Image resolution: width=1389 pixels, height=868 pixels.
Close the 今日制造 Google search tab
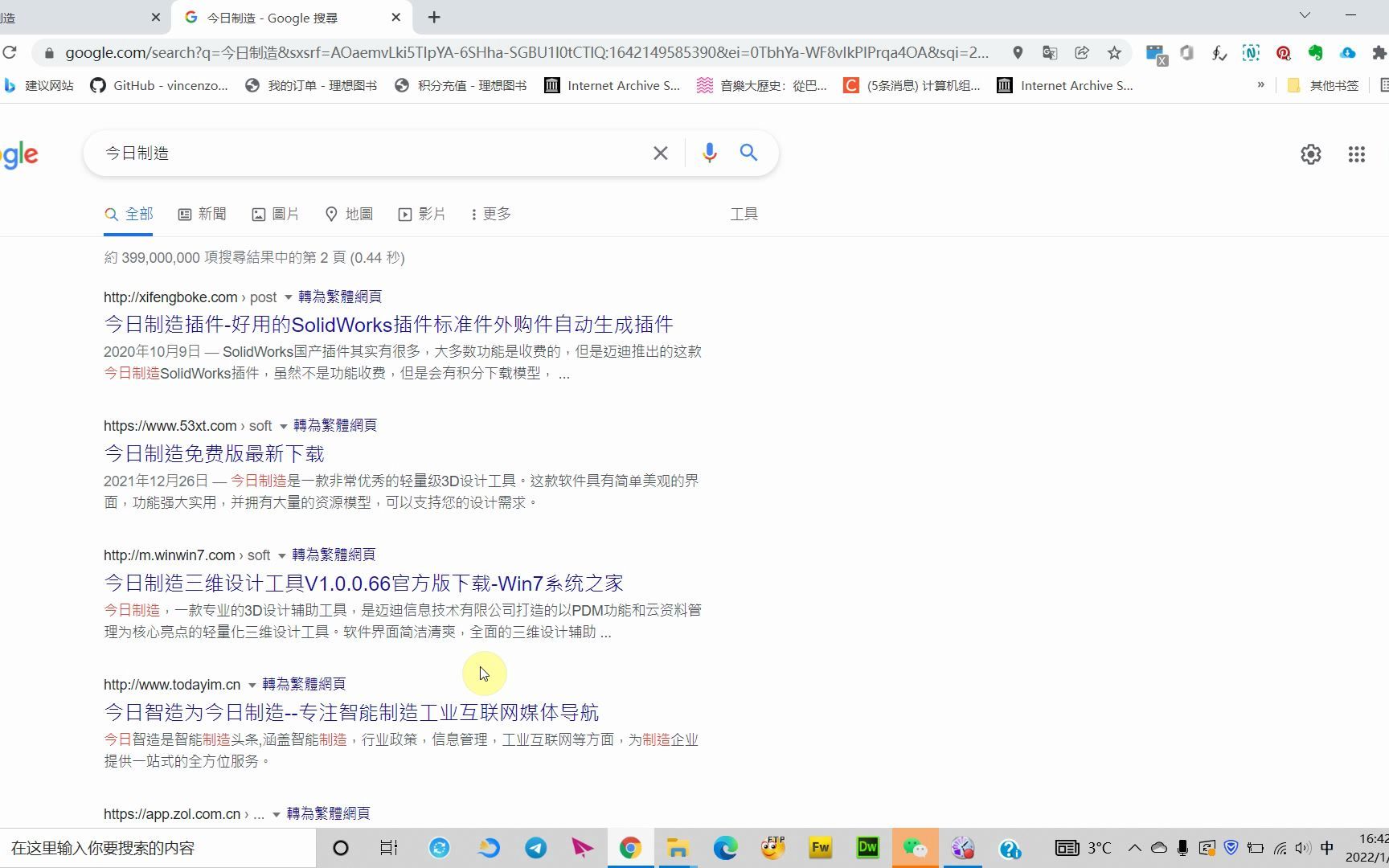click(395, 17)
